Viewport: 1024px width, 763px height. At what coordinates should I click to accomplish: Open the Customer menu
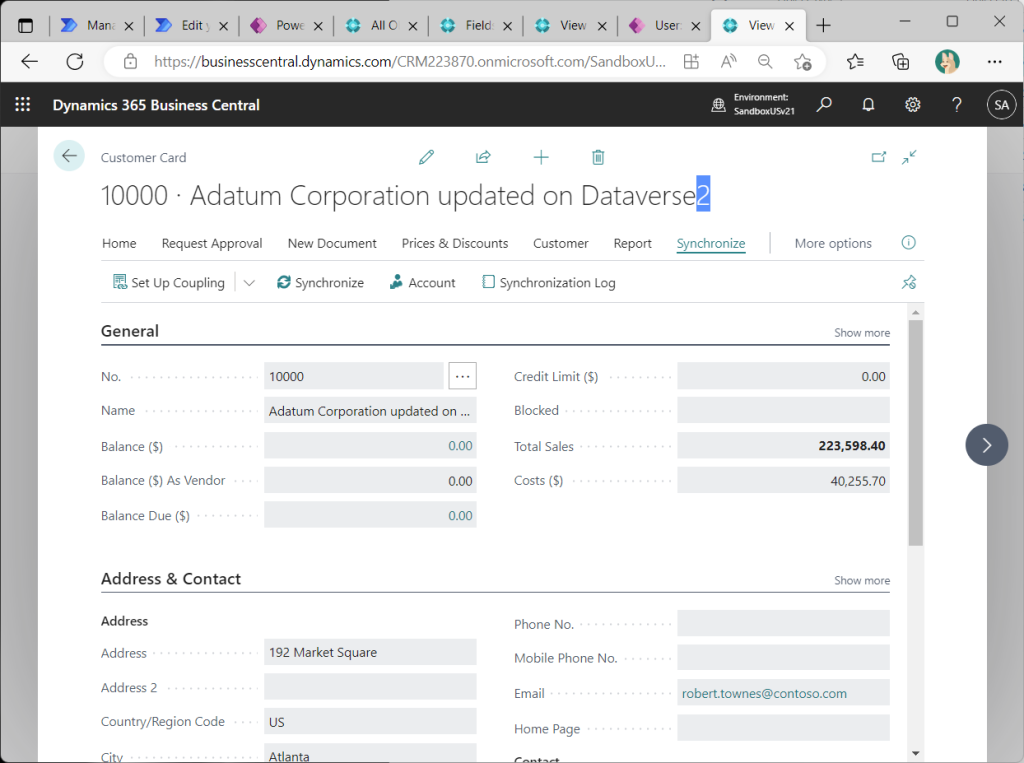coord(560,243)
